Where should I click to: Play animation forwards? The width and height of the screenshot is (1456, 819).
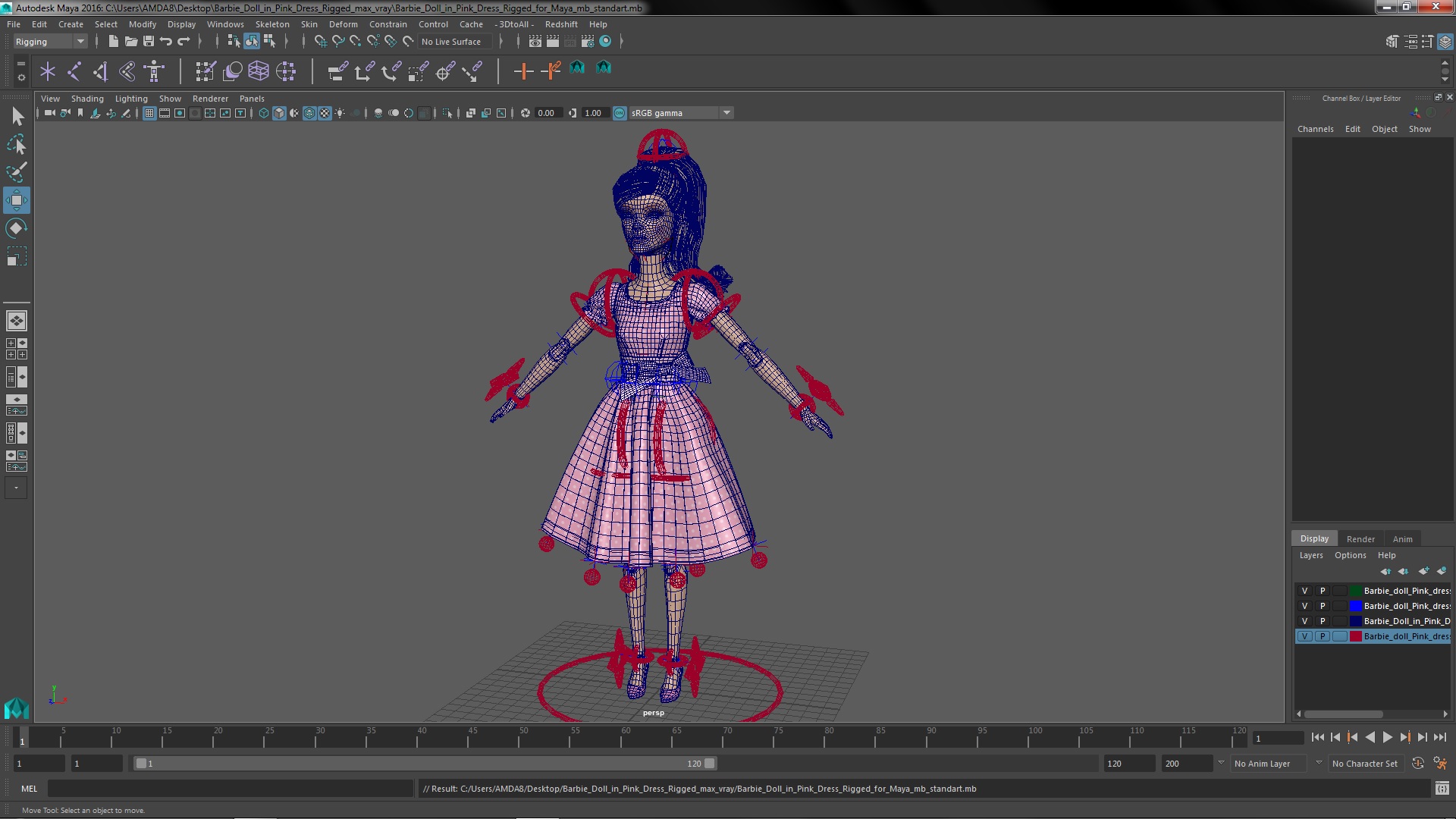coord(1387,737)
